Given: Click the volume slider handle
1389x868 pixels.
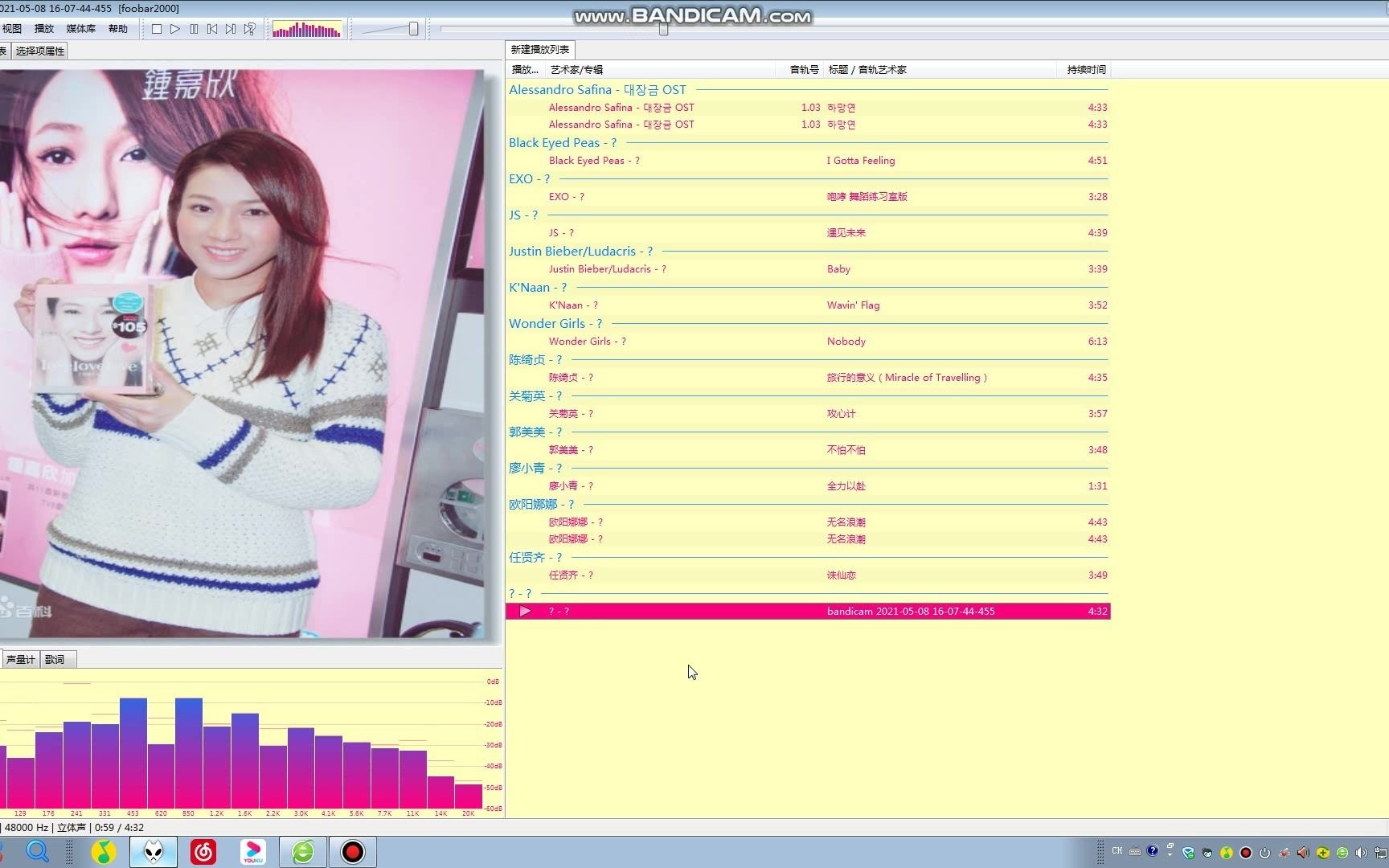Looking at the screenshot, I should click(x=413, y=29).
